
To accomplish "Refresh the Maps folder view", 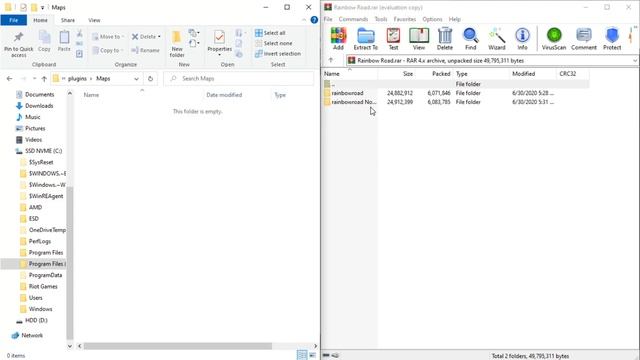I will coord(150,78).
